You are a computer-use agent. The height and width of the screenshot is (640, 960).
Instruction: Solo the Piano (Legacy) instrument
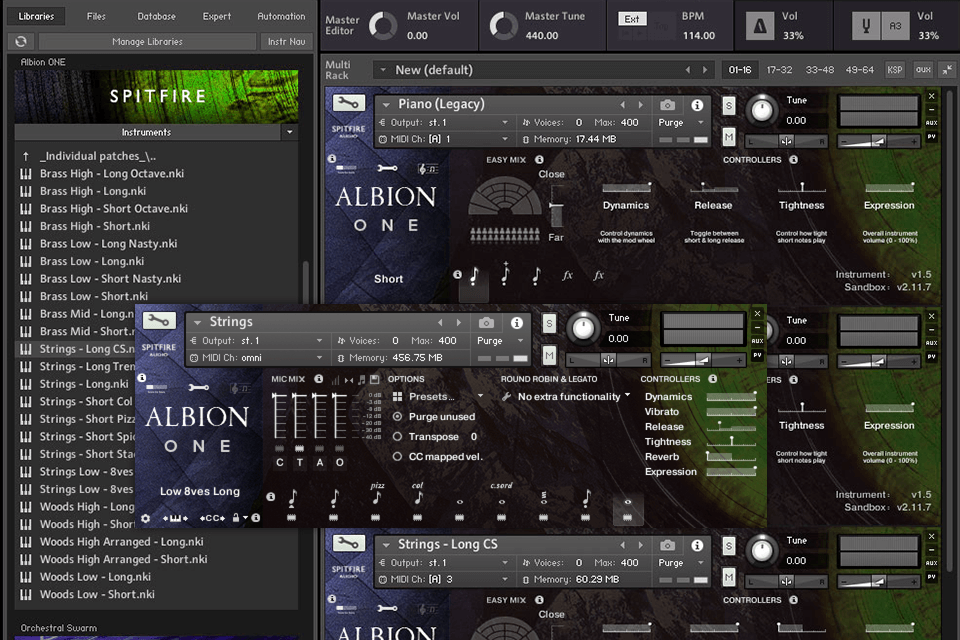point(729,106)
